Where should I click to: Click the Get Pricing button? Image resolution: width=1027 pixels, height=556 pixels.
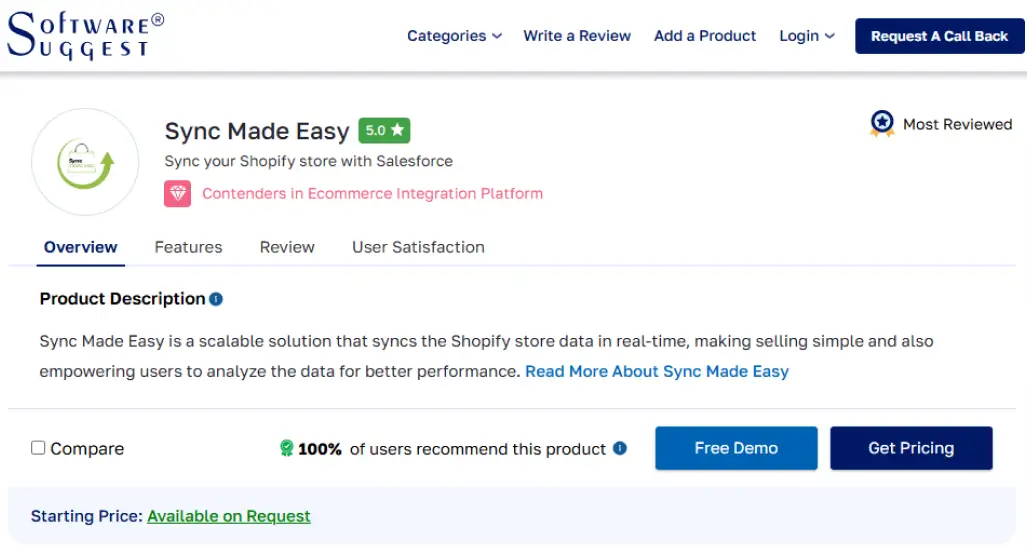point(911,448)
